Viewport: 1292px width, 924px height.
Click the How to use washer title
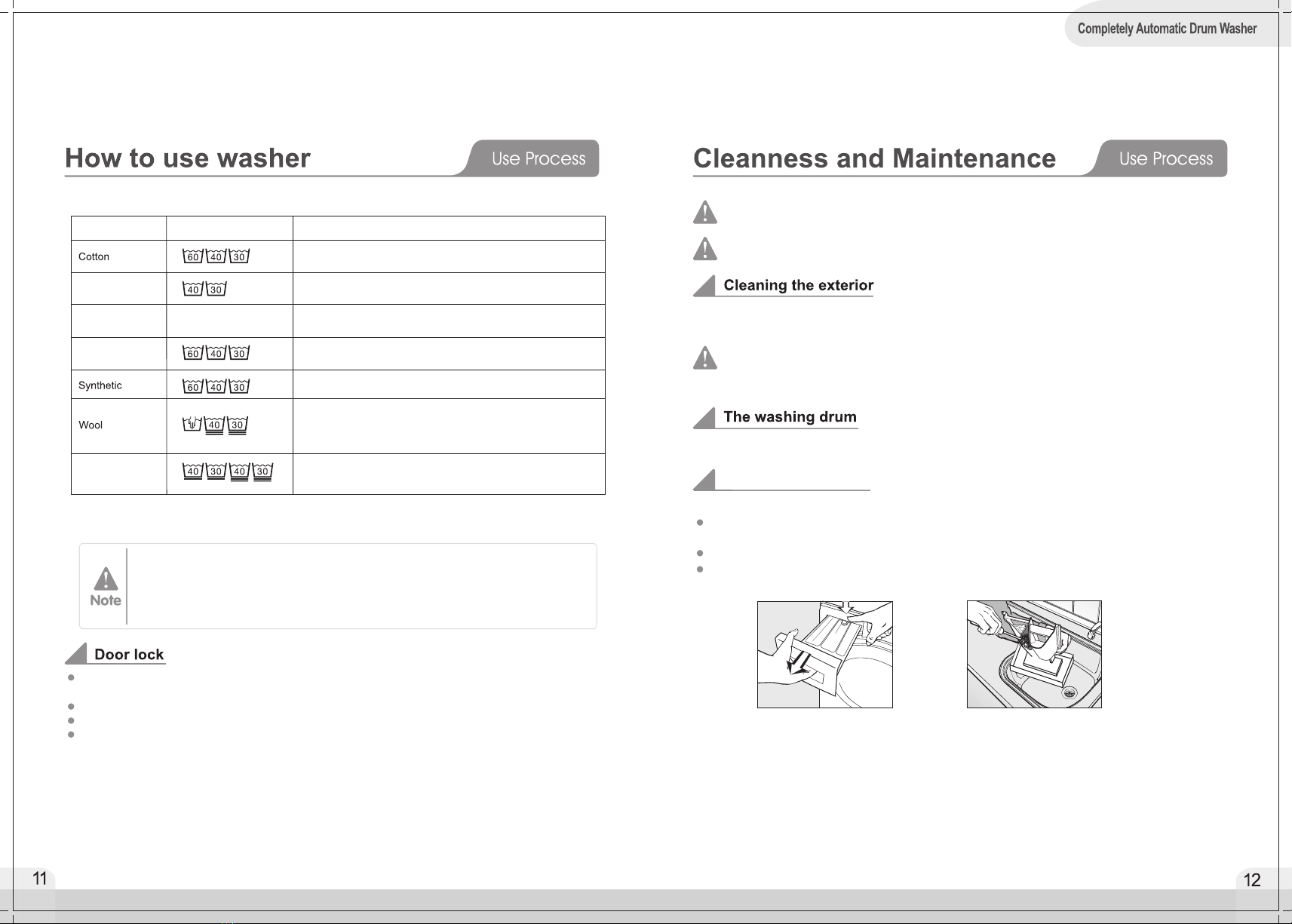coord(188,158)
